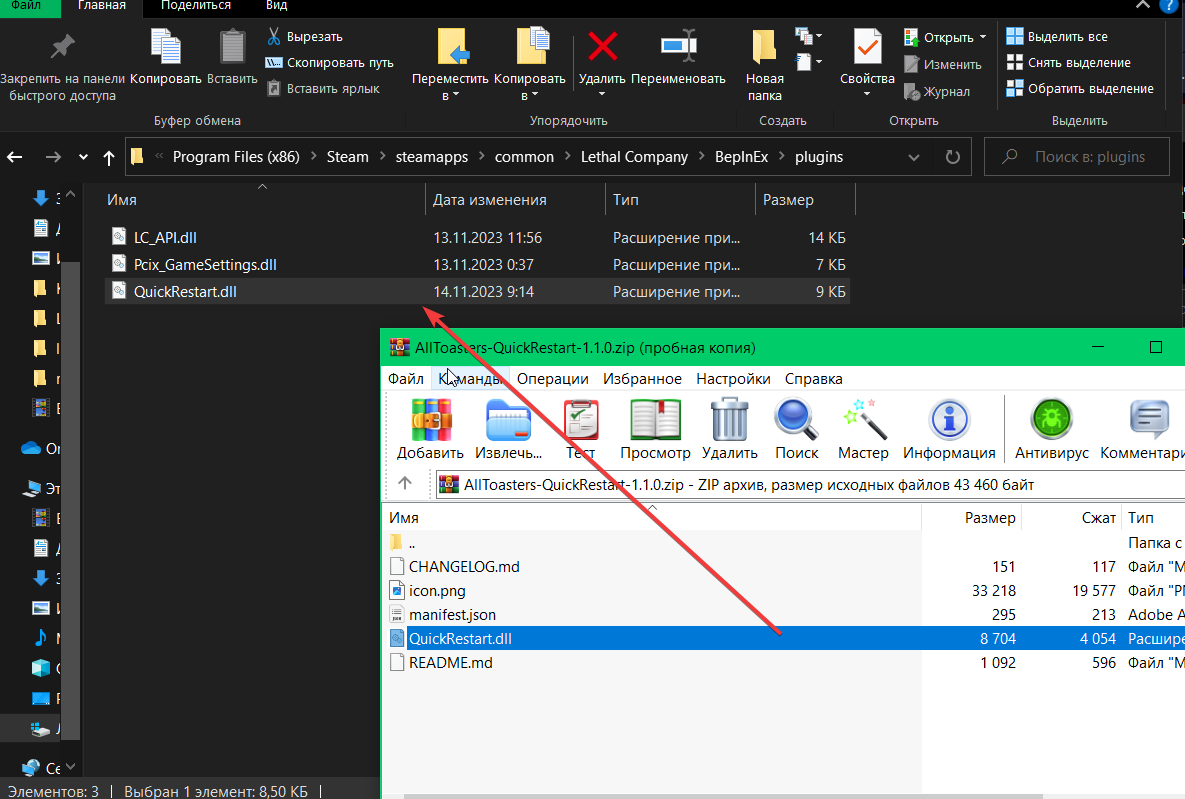Image resolution: width=1185 pixels, height=799 pixels.
Task: Expand the address bar history dropdown
Action: click(914, 157)
